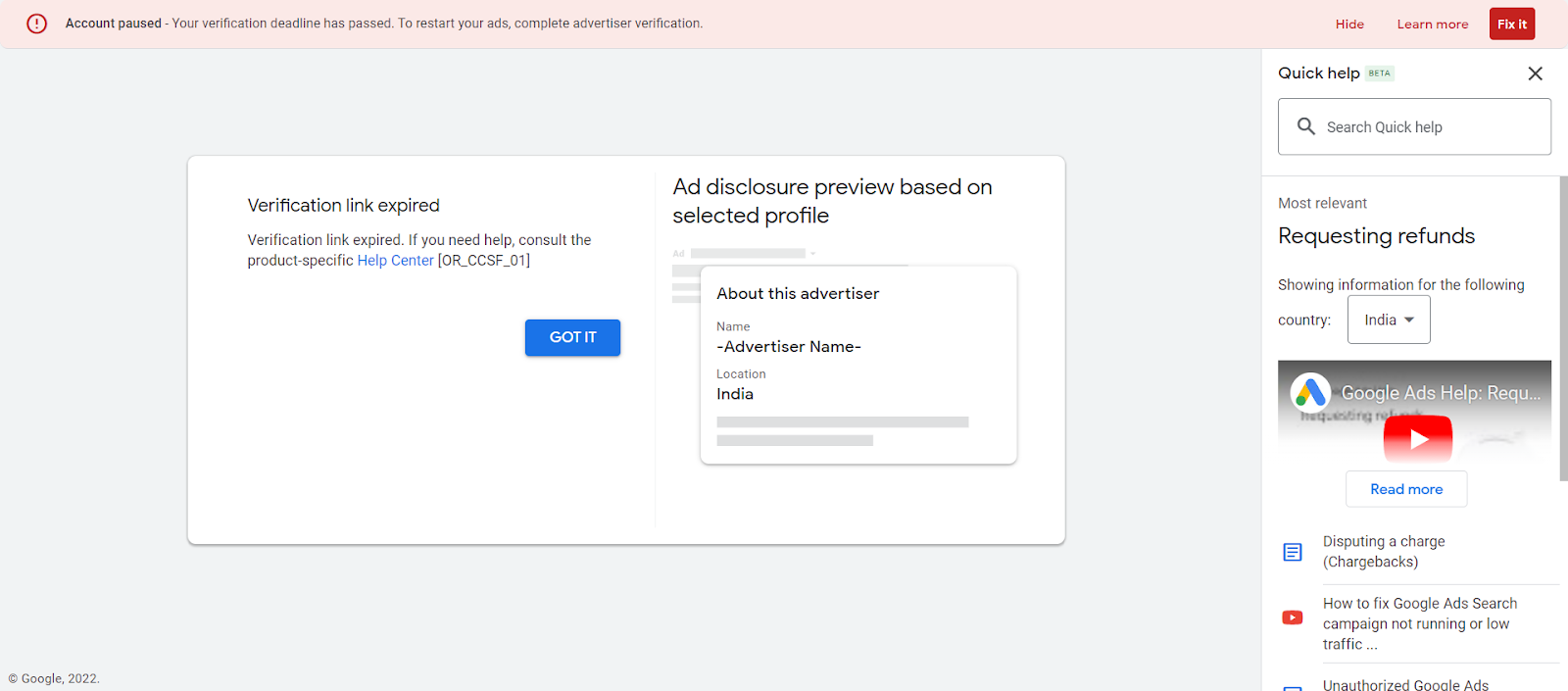The image size is (1568, 691).
Task: Hide the account paused banner
Action: (x=1348, y=25)
